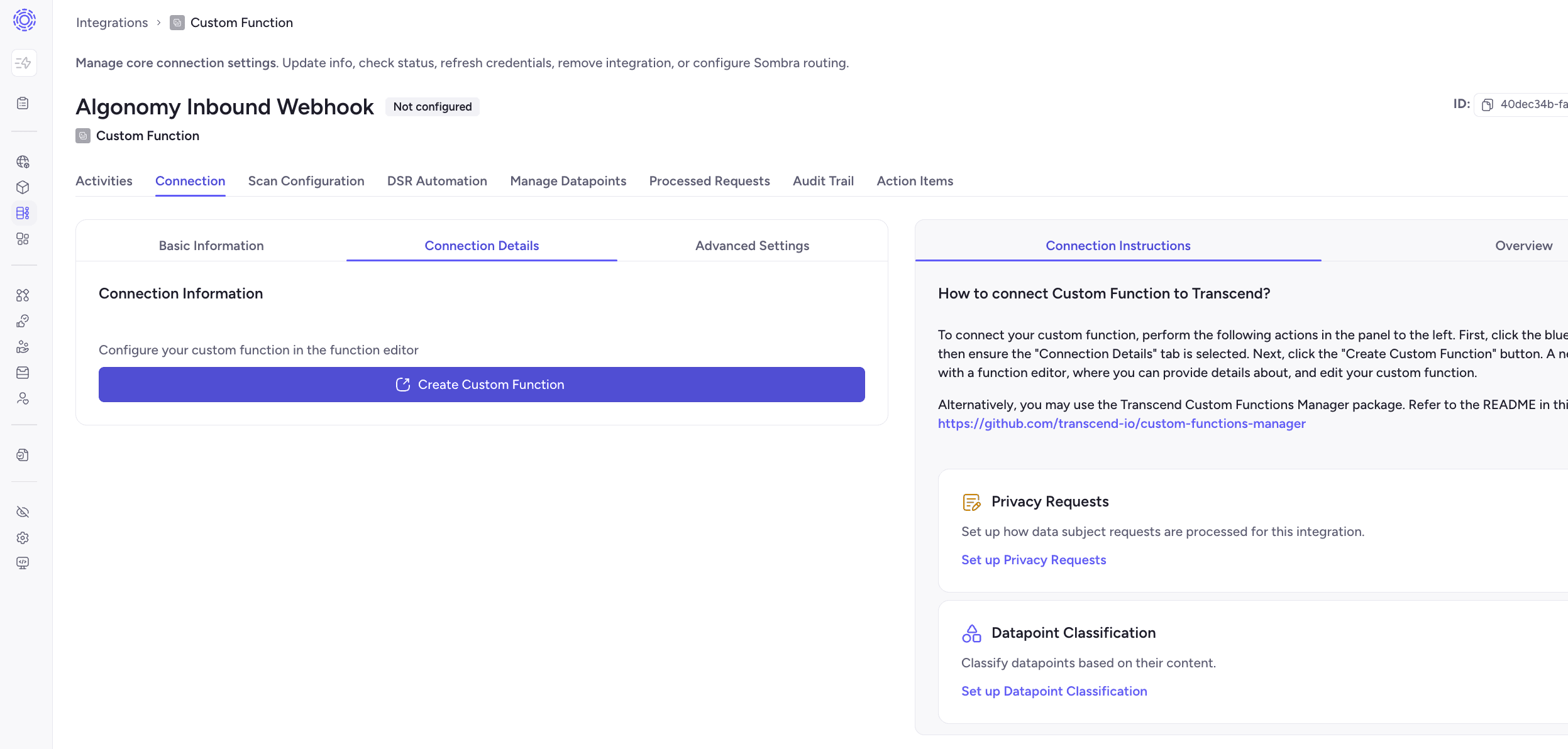Select the Connection tab
Viewport: 1568px width, 749px height.
pos(190,181)
